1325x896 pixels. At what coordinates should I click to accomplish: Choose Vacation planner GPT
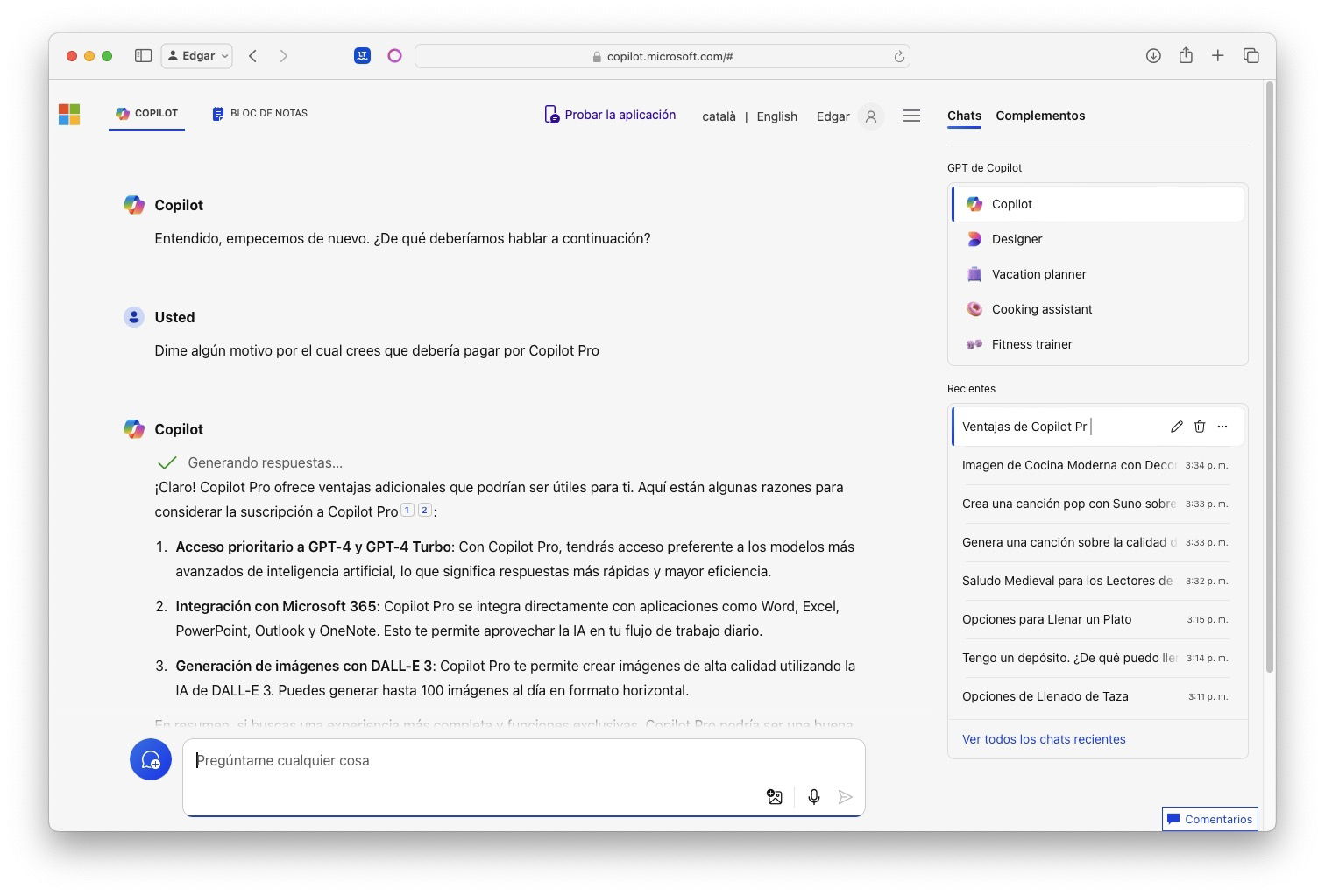(x=1097, y=274)
